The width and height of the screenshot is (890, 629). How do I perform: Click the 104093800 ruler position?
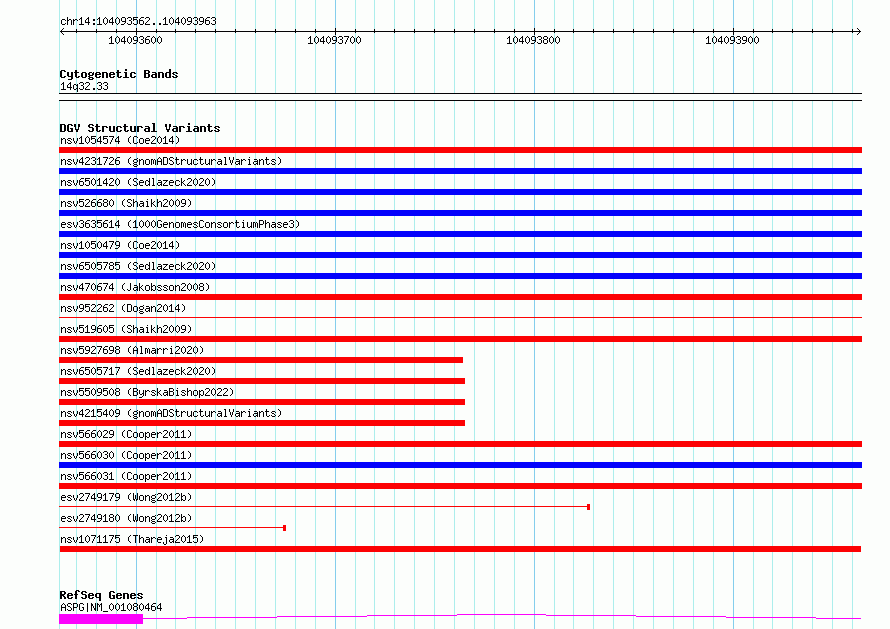click(533, 40)
